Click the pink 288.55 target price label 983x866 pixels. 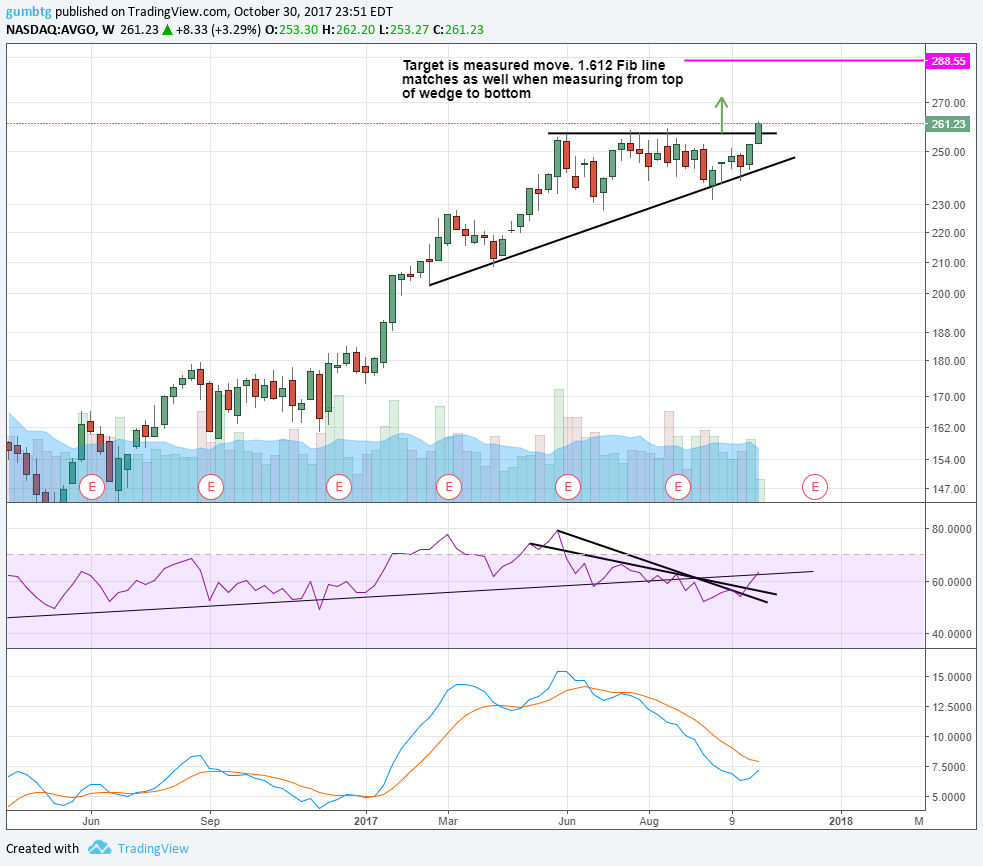[948, 61]
